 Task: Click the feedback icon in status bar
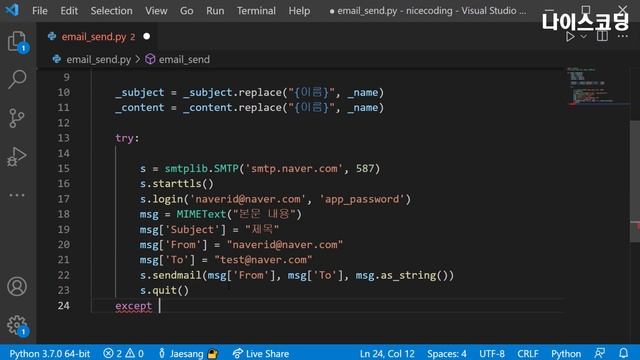600,353
